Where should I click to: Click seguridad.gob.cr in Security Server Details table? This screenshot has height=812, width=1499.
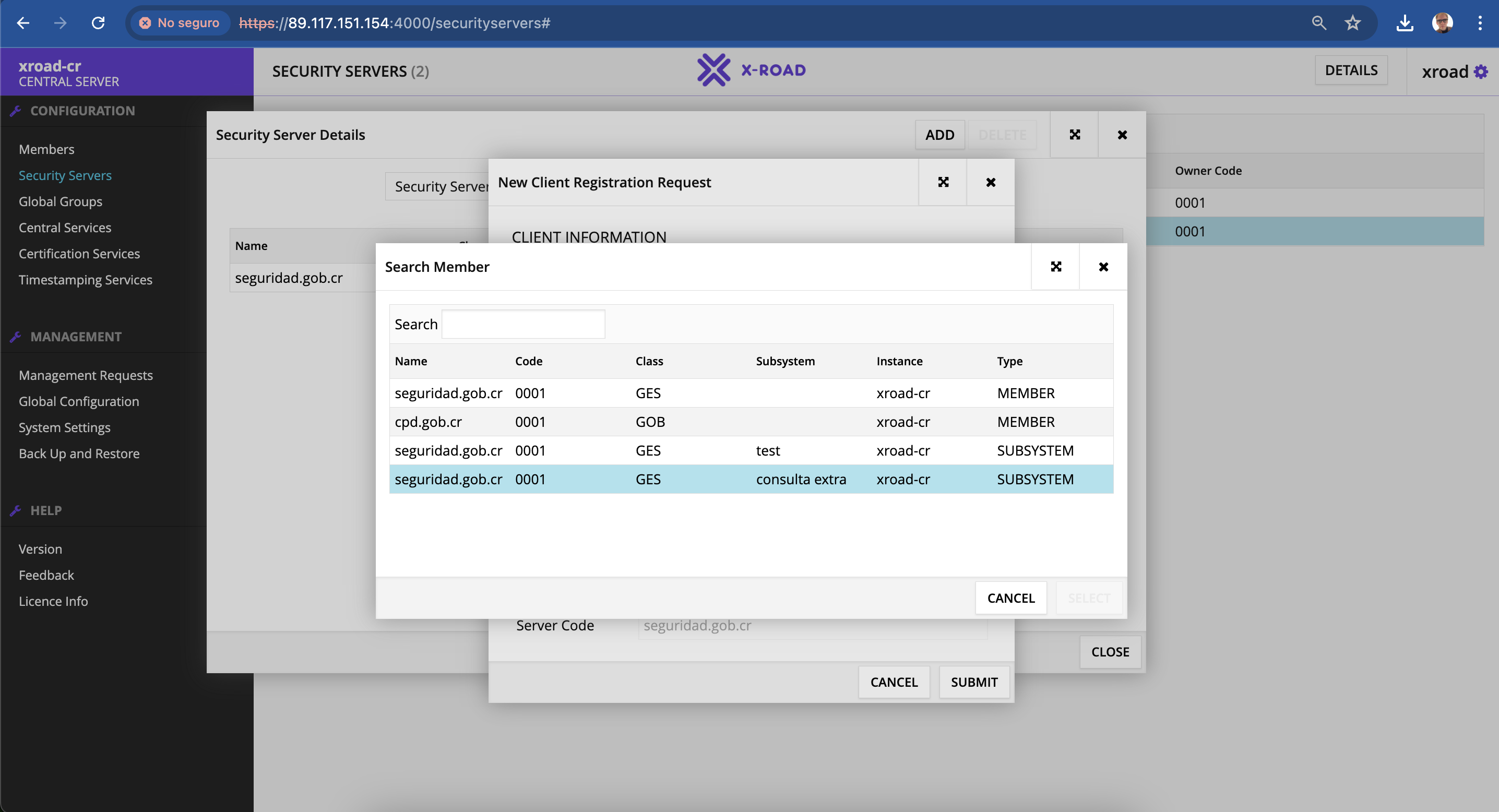[289, 278]
